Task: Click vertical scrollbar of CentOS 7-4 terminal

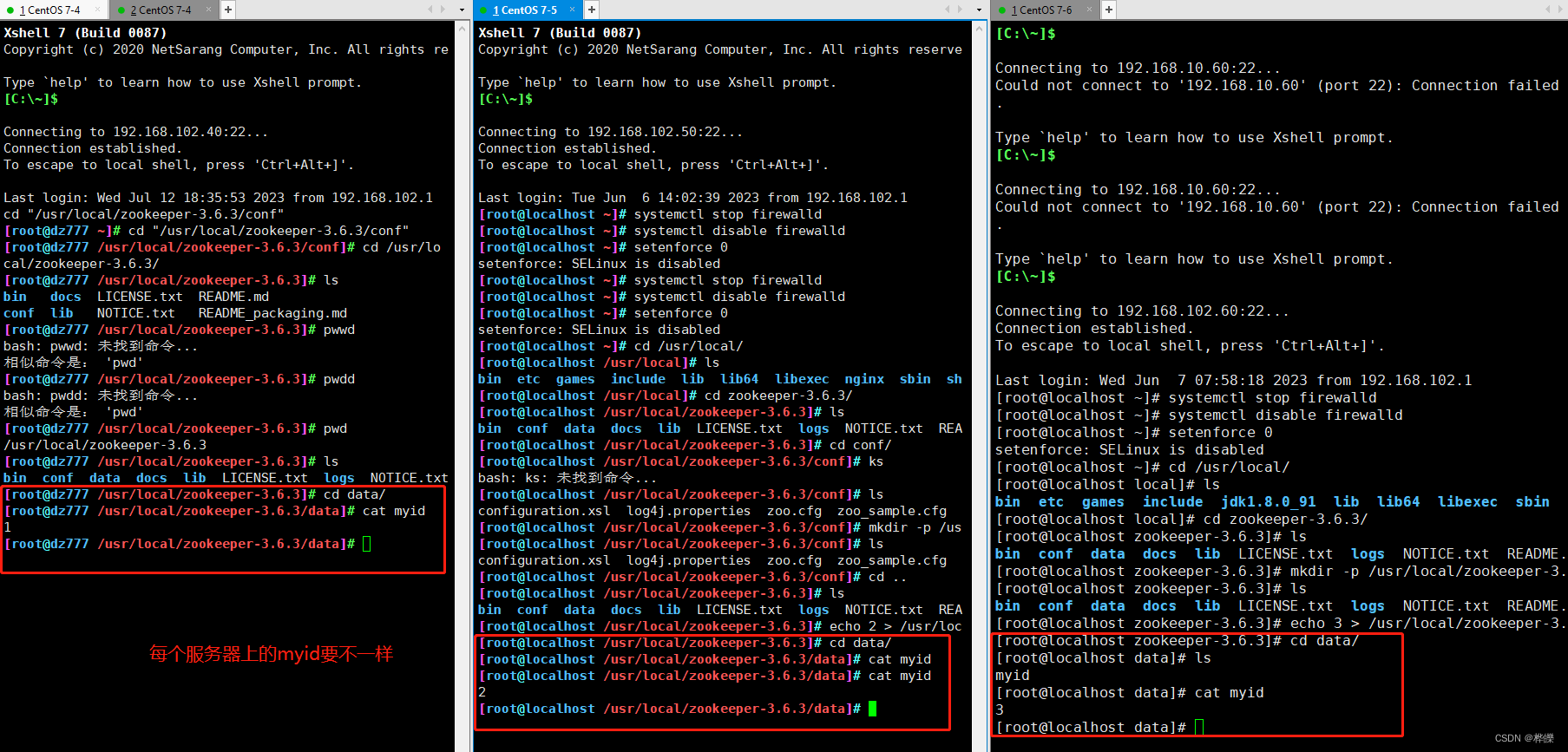Action: (462, 386)
